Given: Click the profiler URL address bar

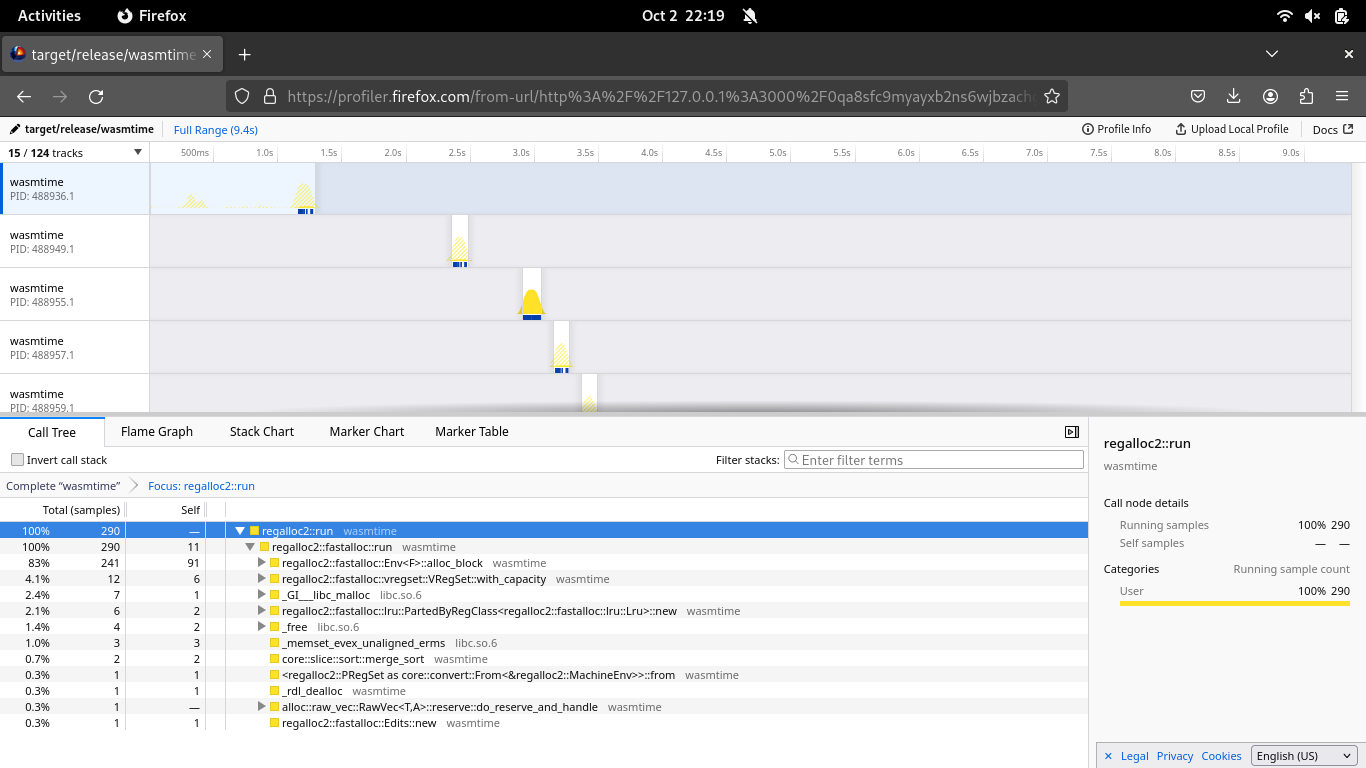Looking at the screenshot, I should (661, 96).
